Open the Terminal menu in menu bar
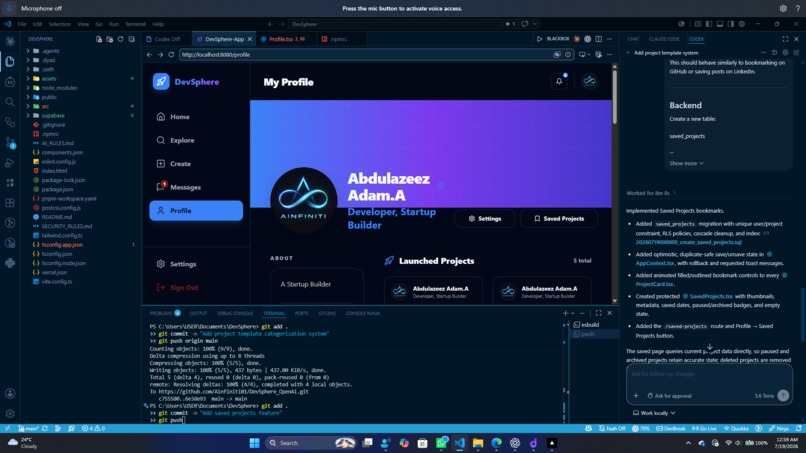 (x=136, y=24)
